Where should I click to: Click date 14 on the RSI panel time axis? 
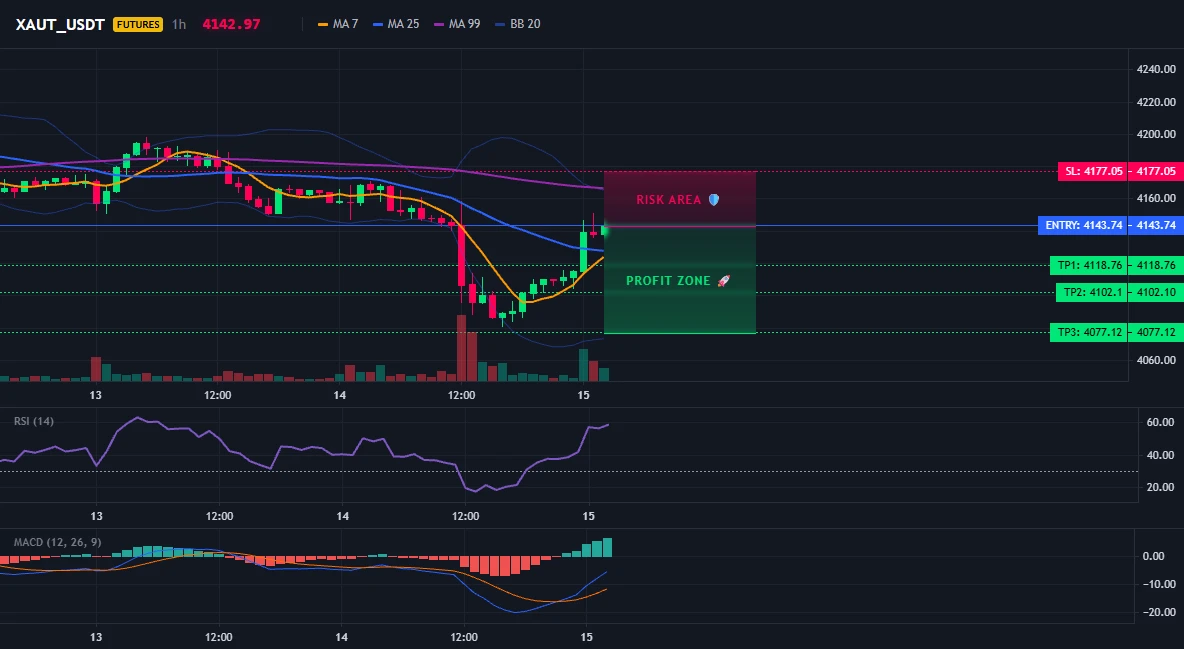pyautogui.click(x=343, y=516)
